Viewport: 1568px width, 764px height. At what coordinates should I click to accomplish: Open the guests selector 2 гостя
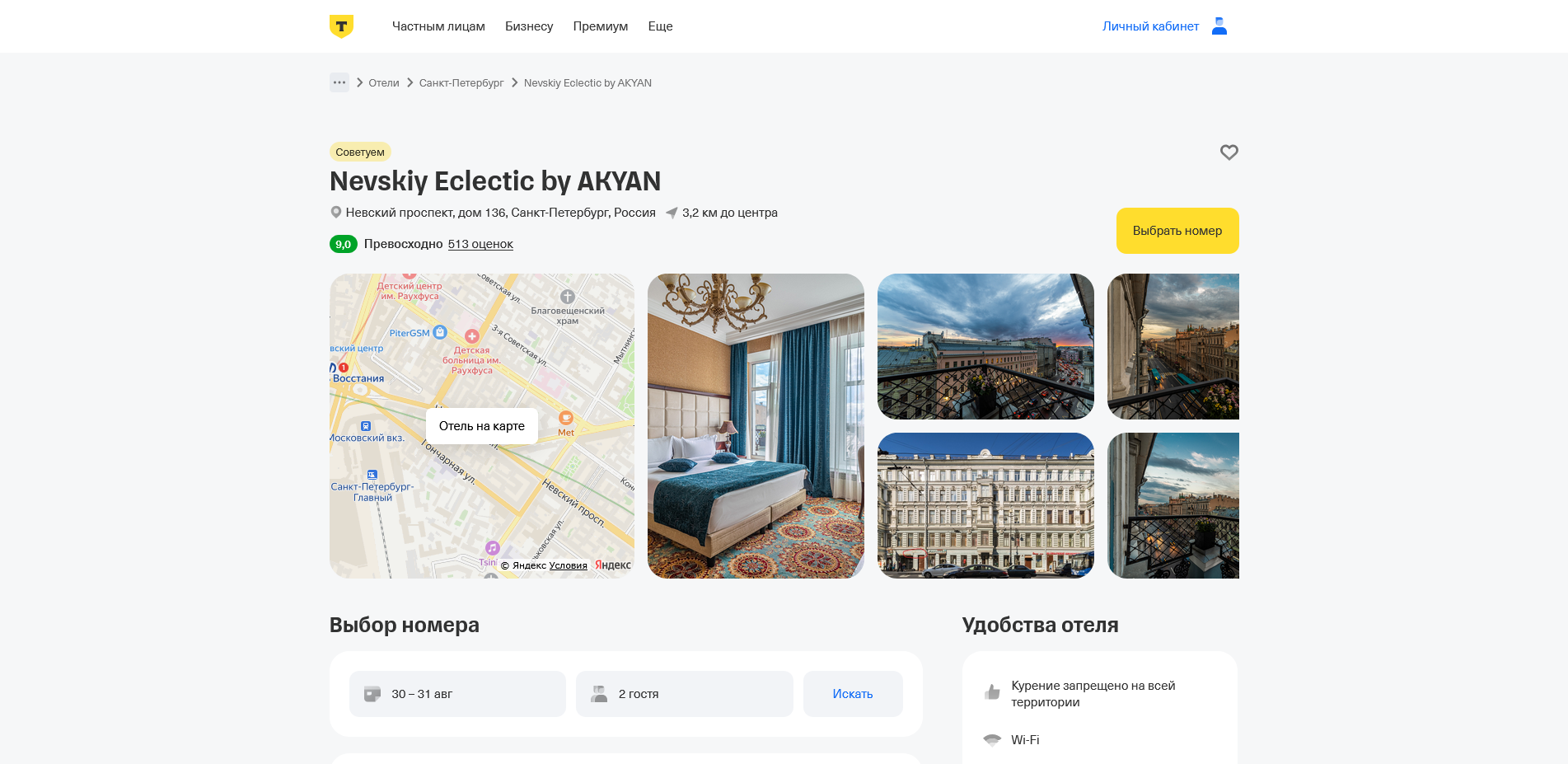click(x=684, y=694)
